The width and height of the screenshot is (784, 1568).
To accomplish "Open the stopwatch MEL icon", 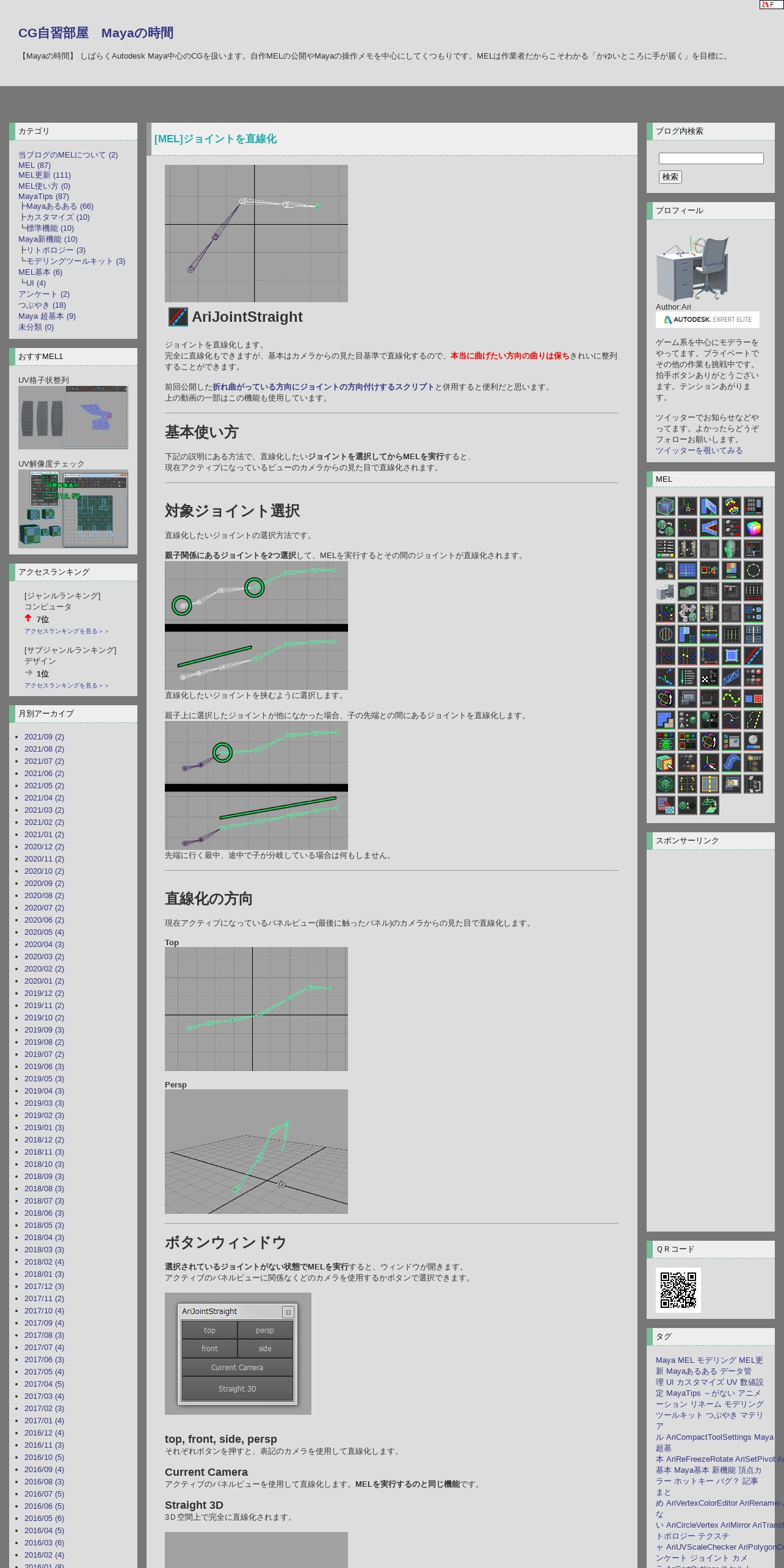I will (753, 741).
